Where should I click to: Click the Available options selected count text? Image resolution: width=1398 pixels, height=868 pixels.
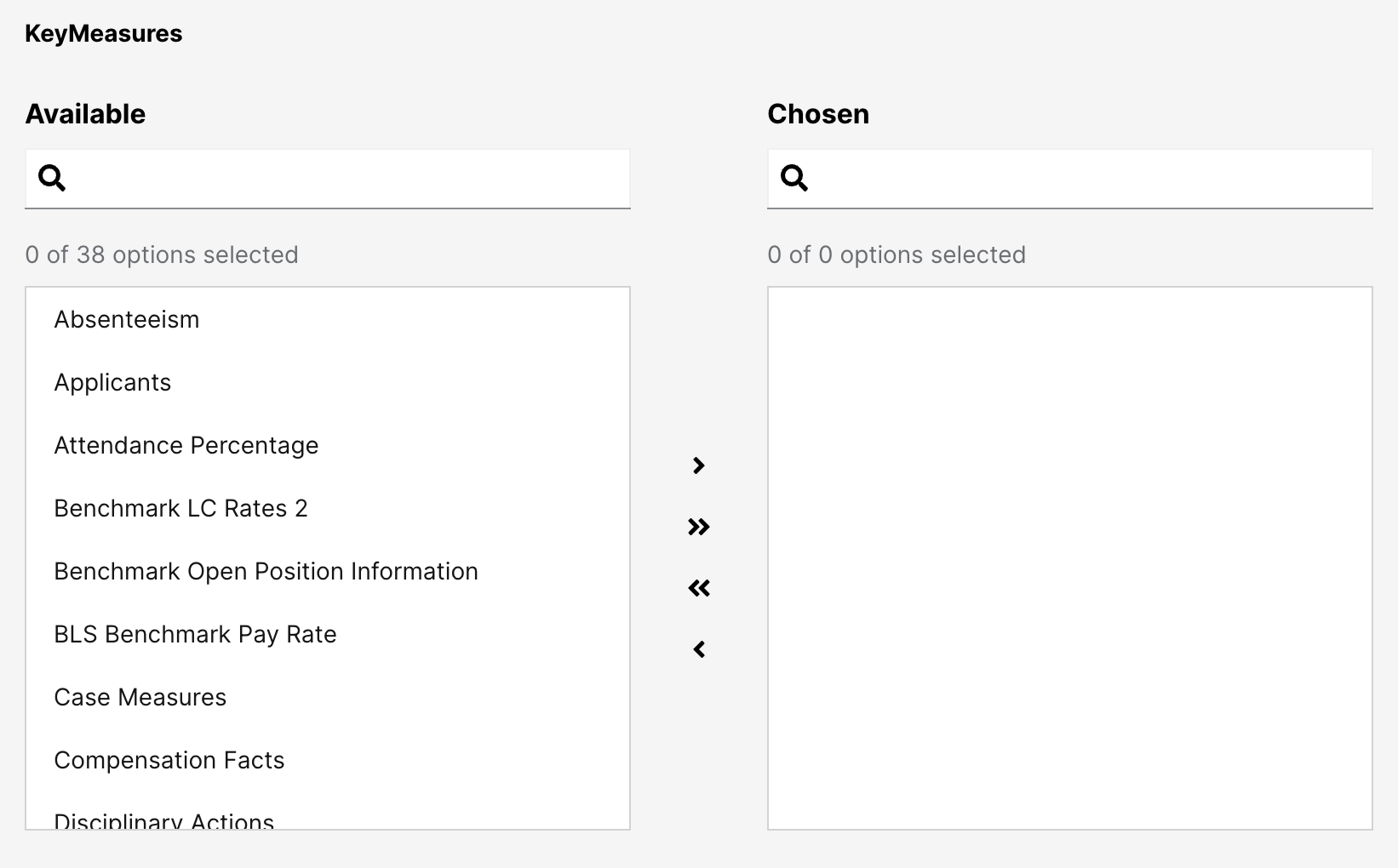pyautogui.click(x=162, y=254)
